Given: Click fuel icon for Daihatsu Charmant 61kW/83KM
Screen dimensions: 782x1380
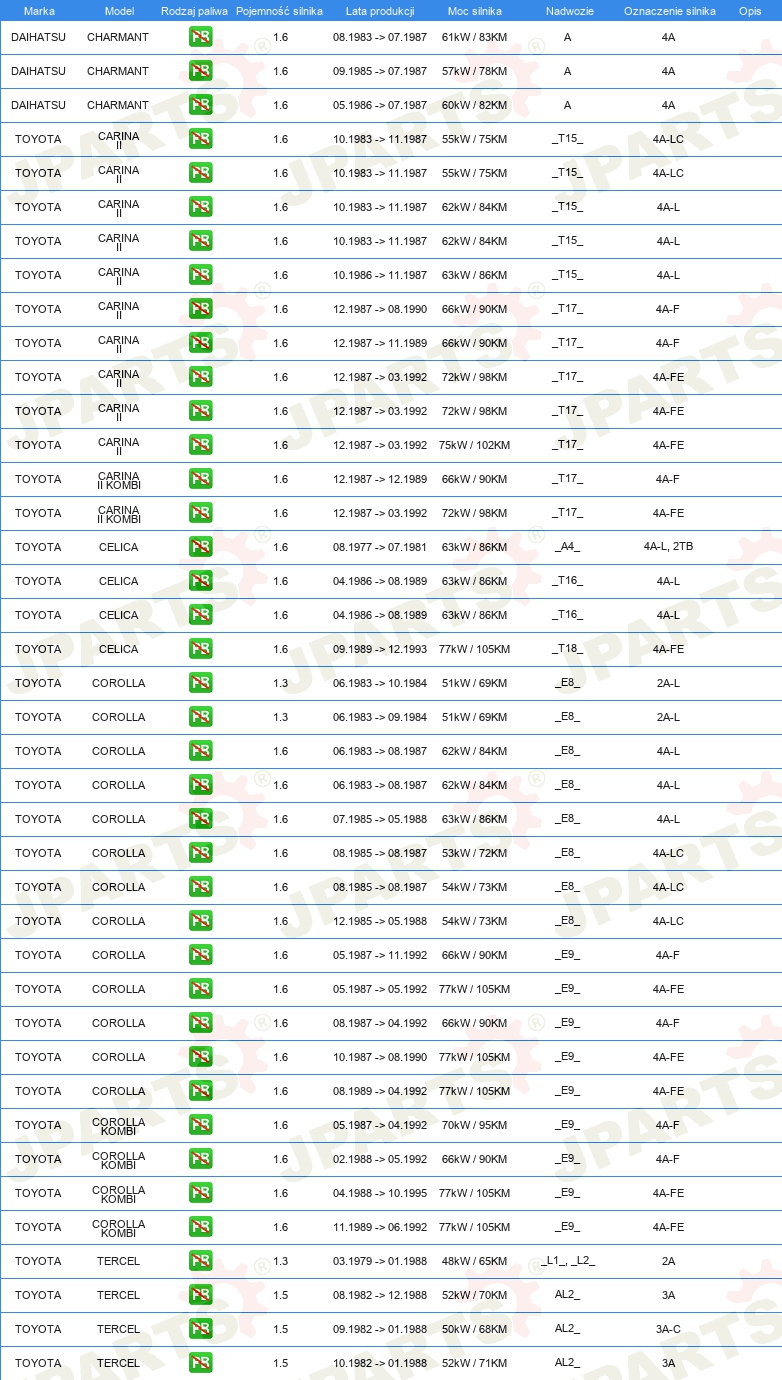Looking at the screenshot, I should [200, 37].
